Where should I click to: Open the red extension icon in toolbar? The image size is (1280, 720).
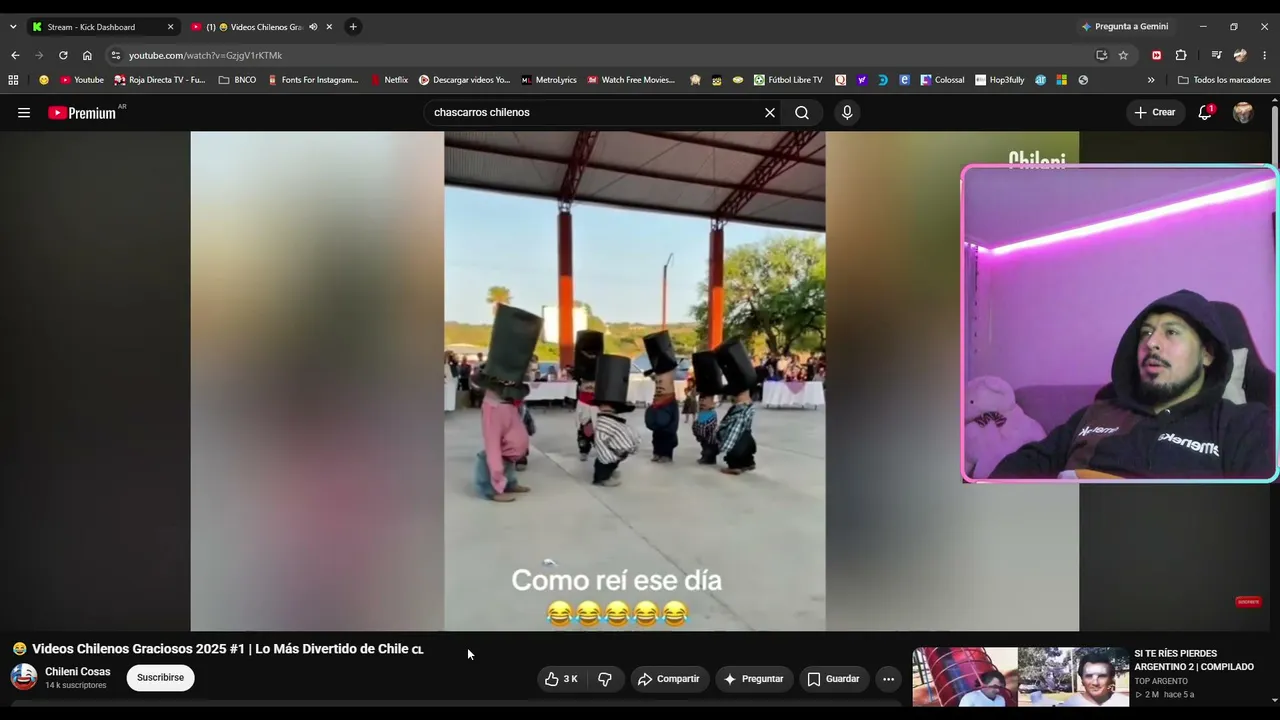(1157, 55)
